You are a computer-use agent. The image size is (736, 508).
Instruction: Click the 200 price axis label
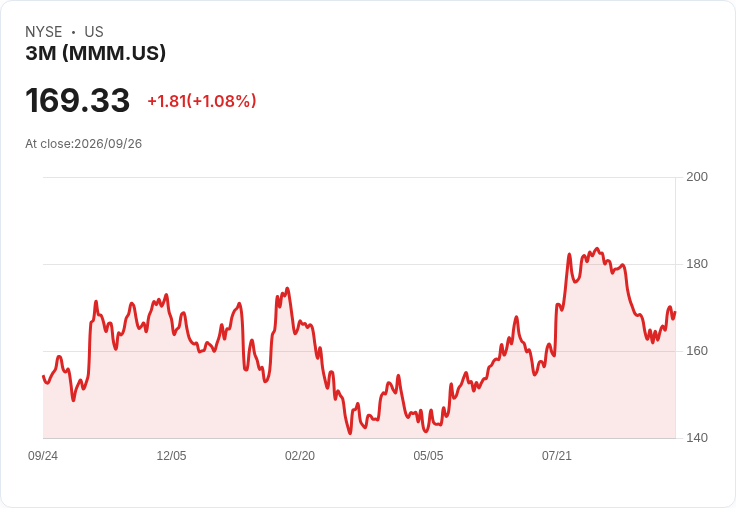coord(697,177)
